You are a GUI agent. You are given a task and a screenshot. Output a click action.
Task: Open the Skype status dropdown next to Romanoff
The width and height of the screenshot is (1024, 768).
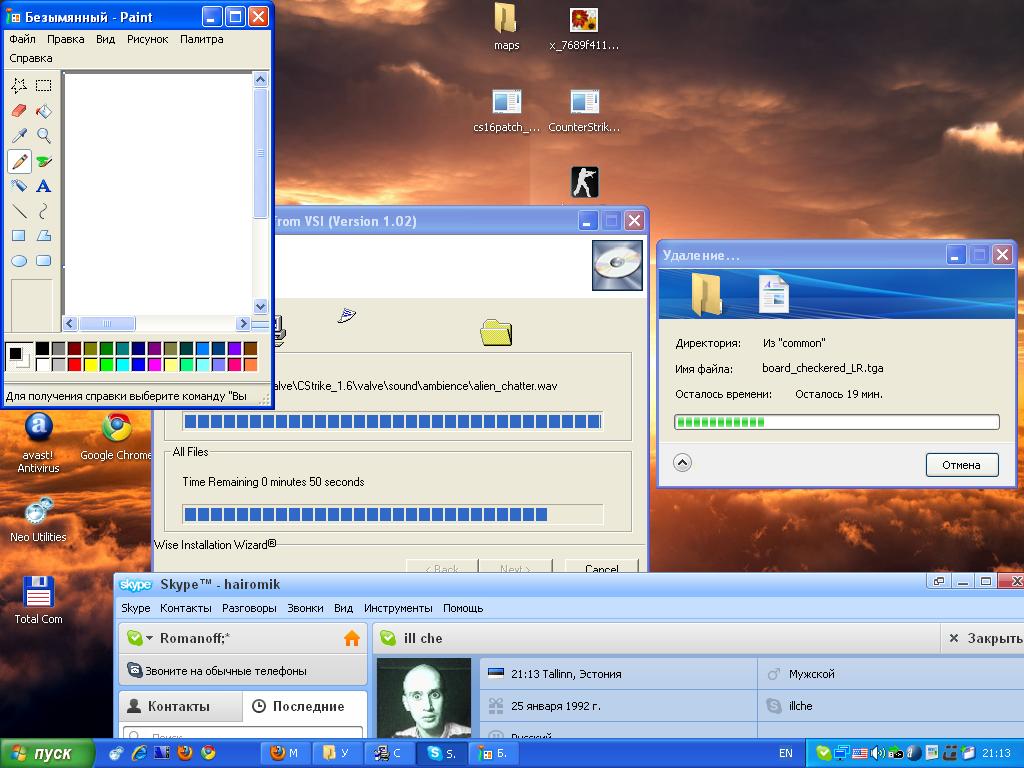click(150, 638)
